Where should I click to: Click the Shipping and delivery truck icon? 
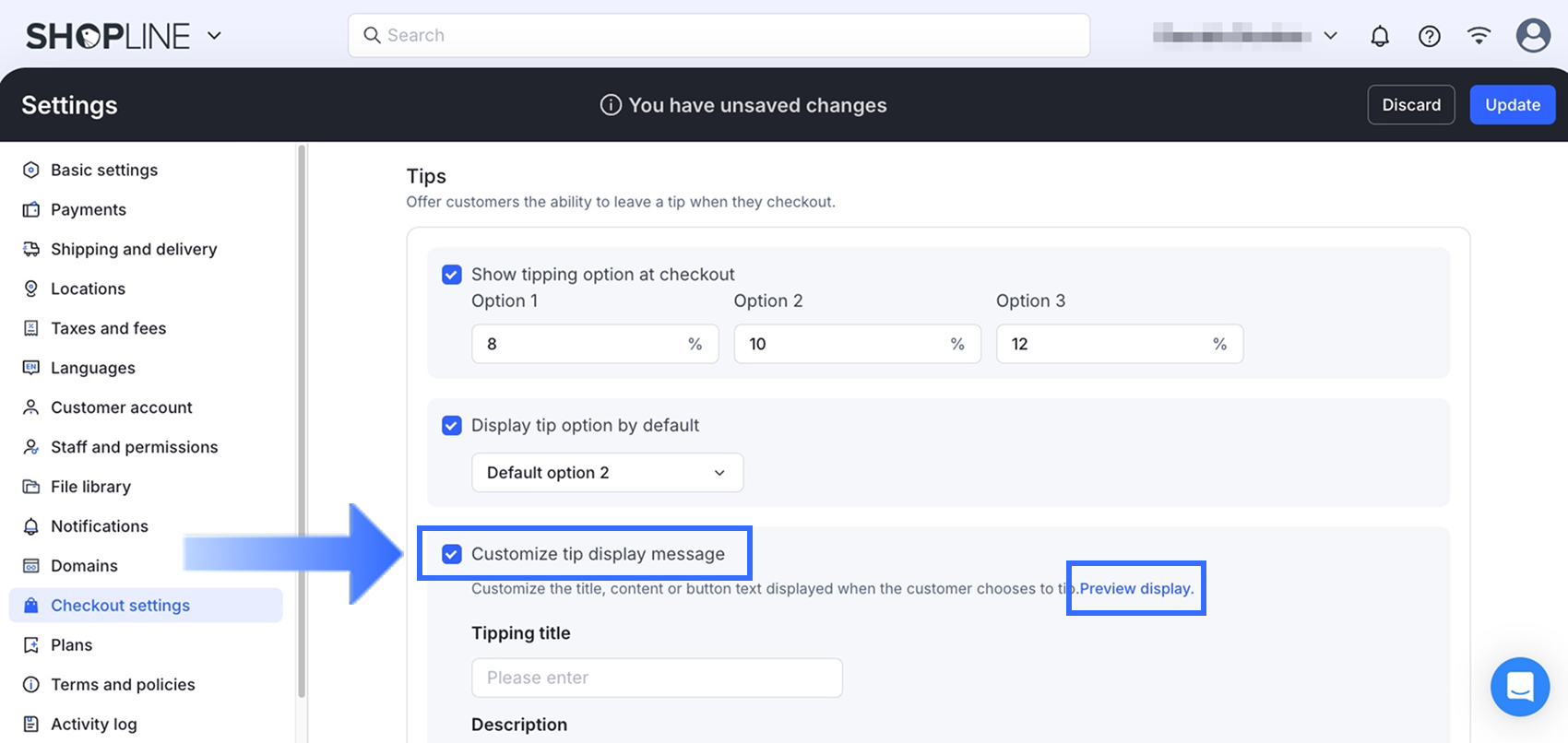[31, 249]
